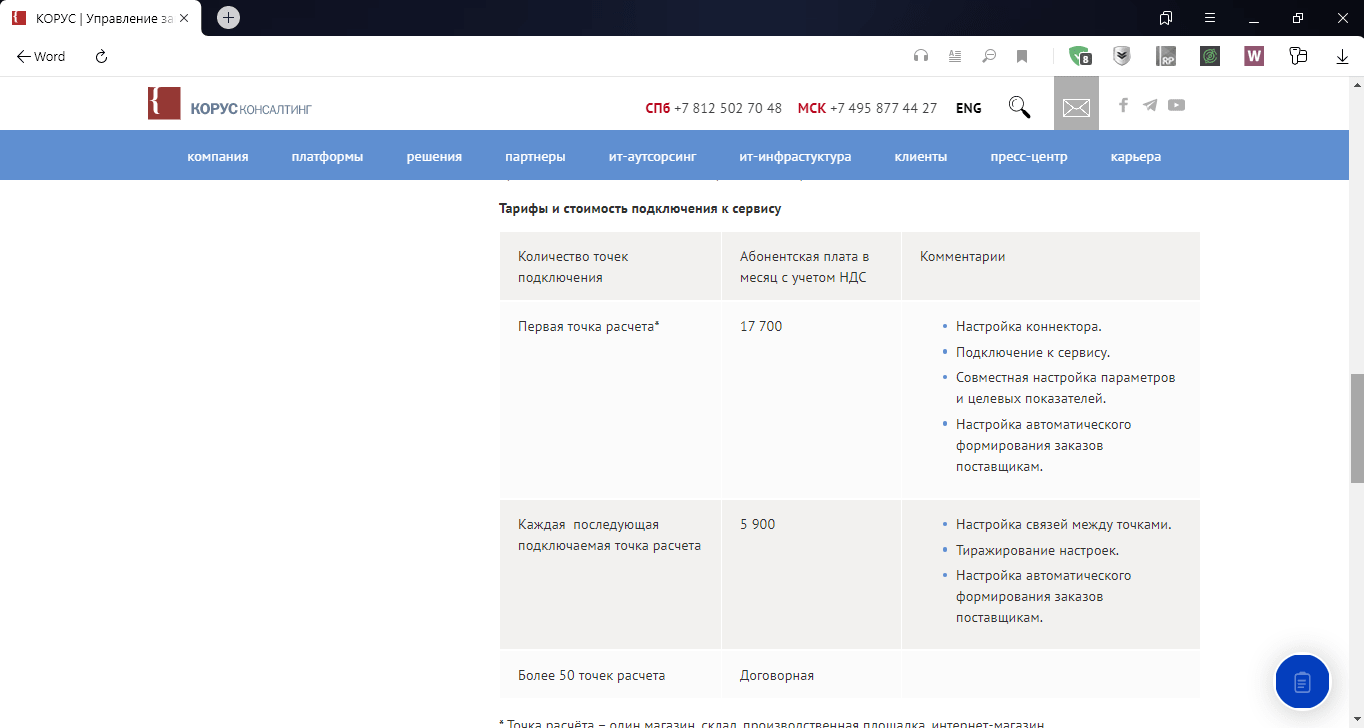Viewport: 1364px width, 728px height.
Task: Open the green shield extension with badge 8
Action: 1079,56
